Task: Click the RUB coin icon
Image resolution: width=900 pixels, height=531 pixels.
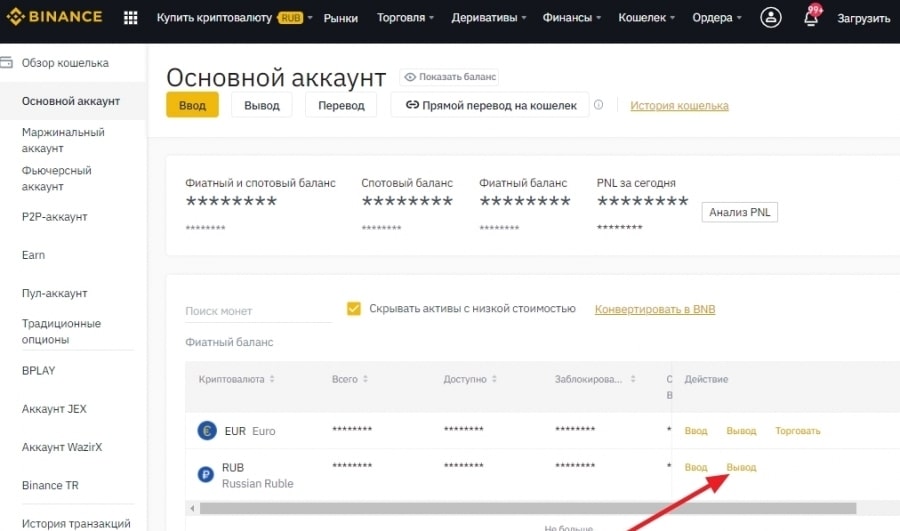Action: (205, 475)
